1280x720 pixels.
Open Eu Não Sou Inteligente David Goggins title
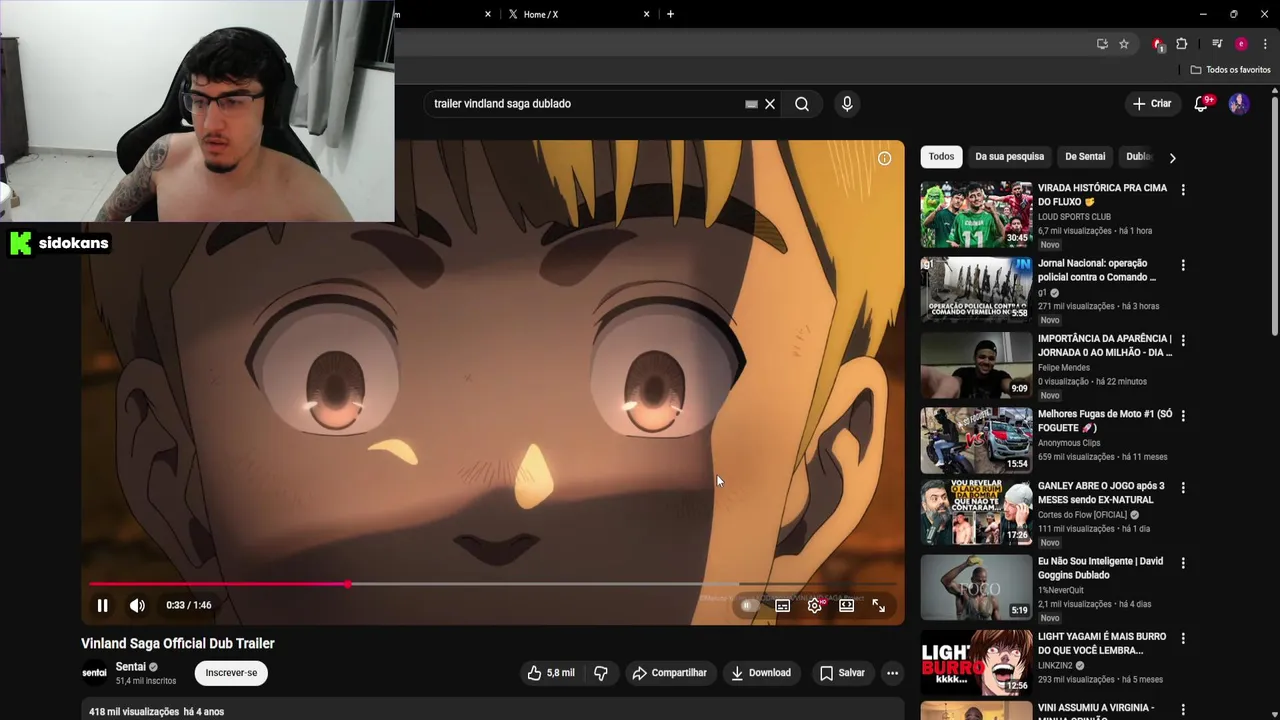pos(1100,568)
